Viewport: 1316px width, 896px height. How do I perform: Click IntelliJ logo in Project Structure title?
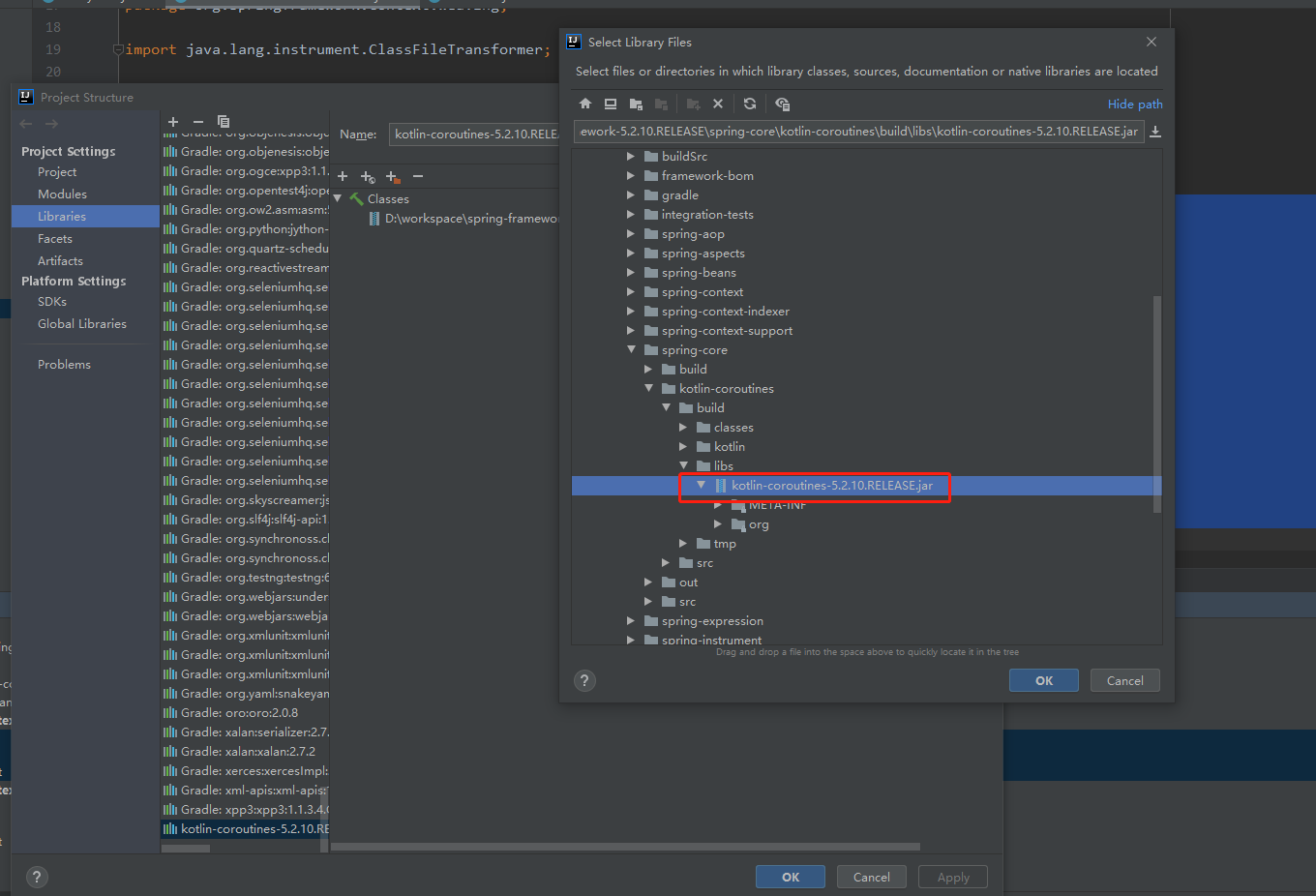pos(26,97)
